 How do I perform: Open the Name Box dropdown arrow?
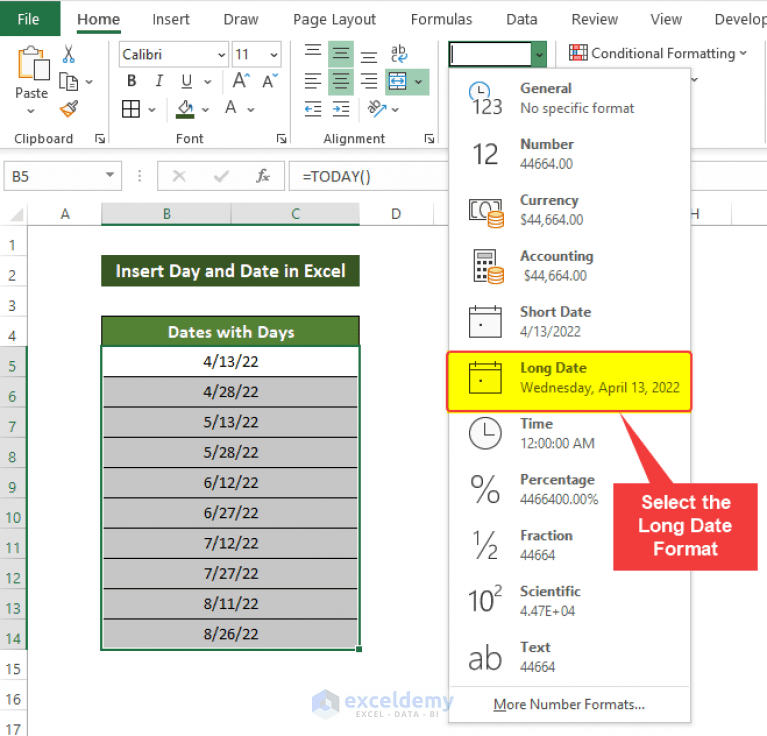click(x=110, y=175)
